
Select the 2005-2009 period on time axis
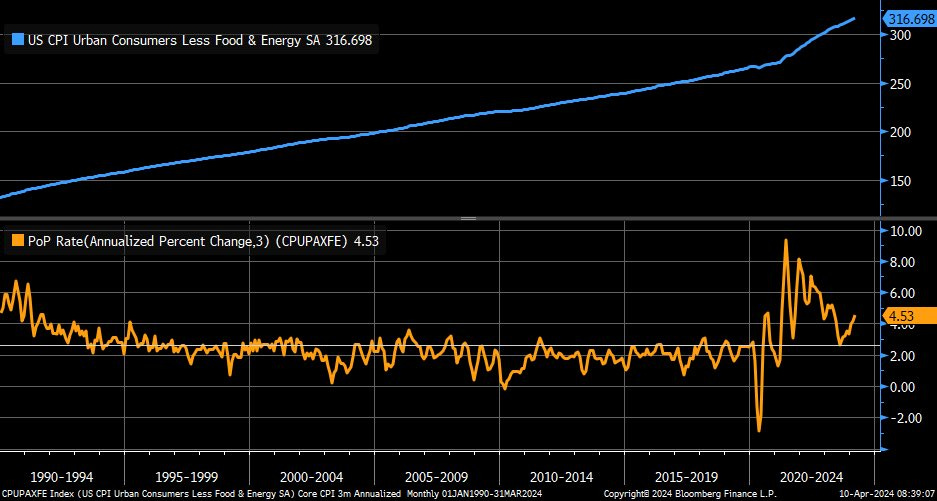pos(437,476)
